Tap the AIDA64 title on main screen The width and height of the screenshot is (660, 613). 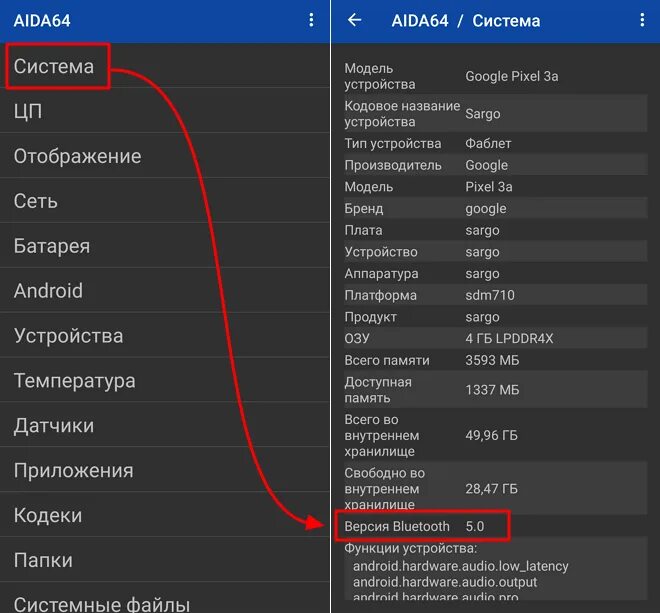[x=42, y=21]
